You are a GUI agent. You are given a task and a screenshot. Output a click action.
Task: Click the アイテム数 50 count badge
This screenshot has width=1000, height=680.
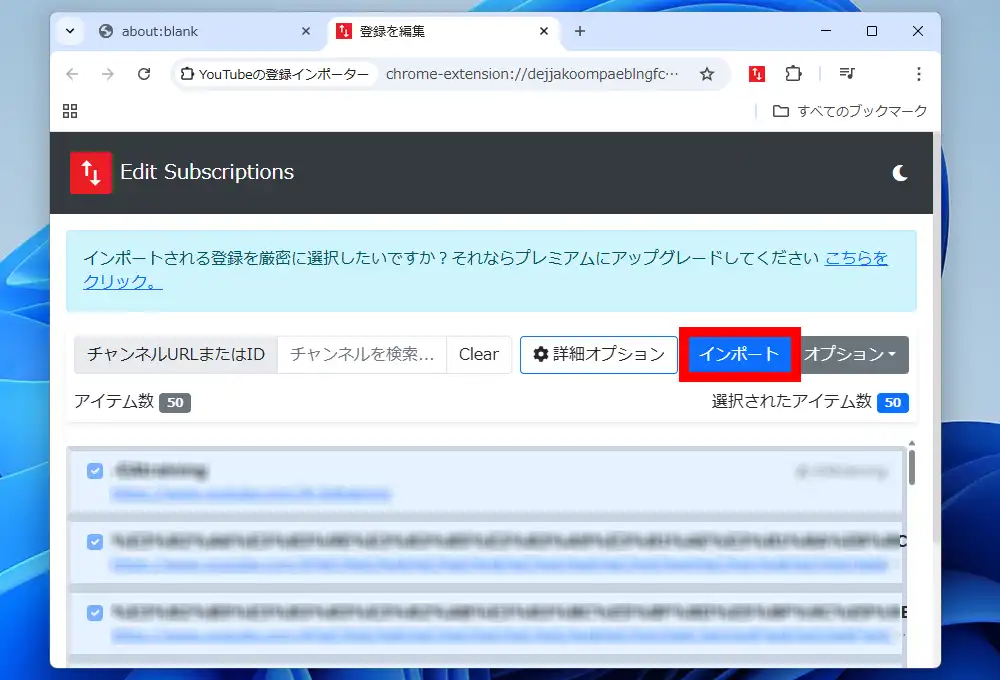coord(175,403)
